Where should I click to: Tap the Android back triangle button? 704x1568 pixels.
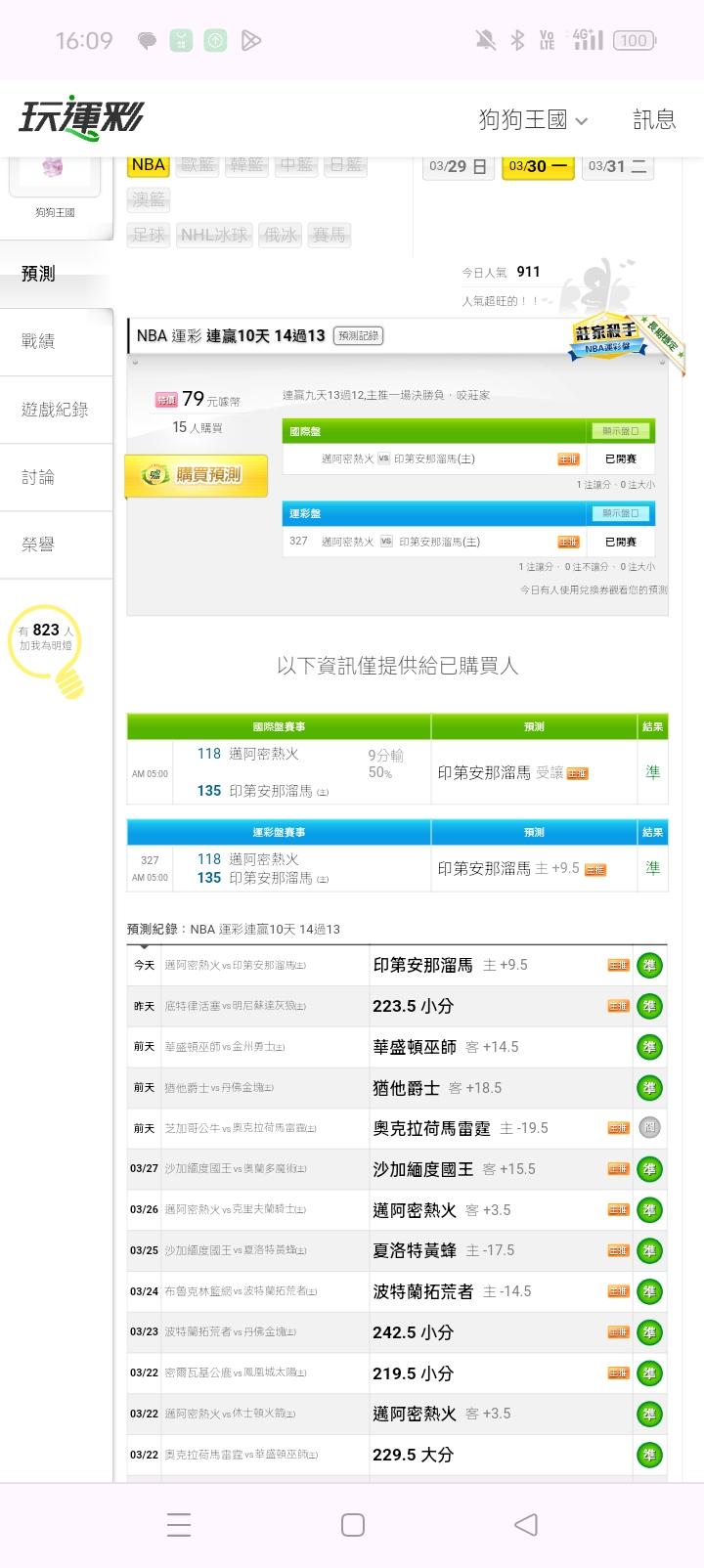(x=526, y=1525)
